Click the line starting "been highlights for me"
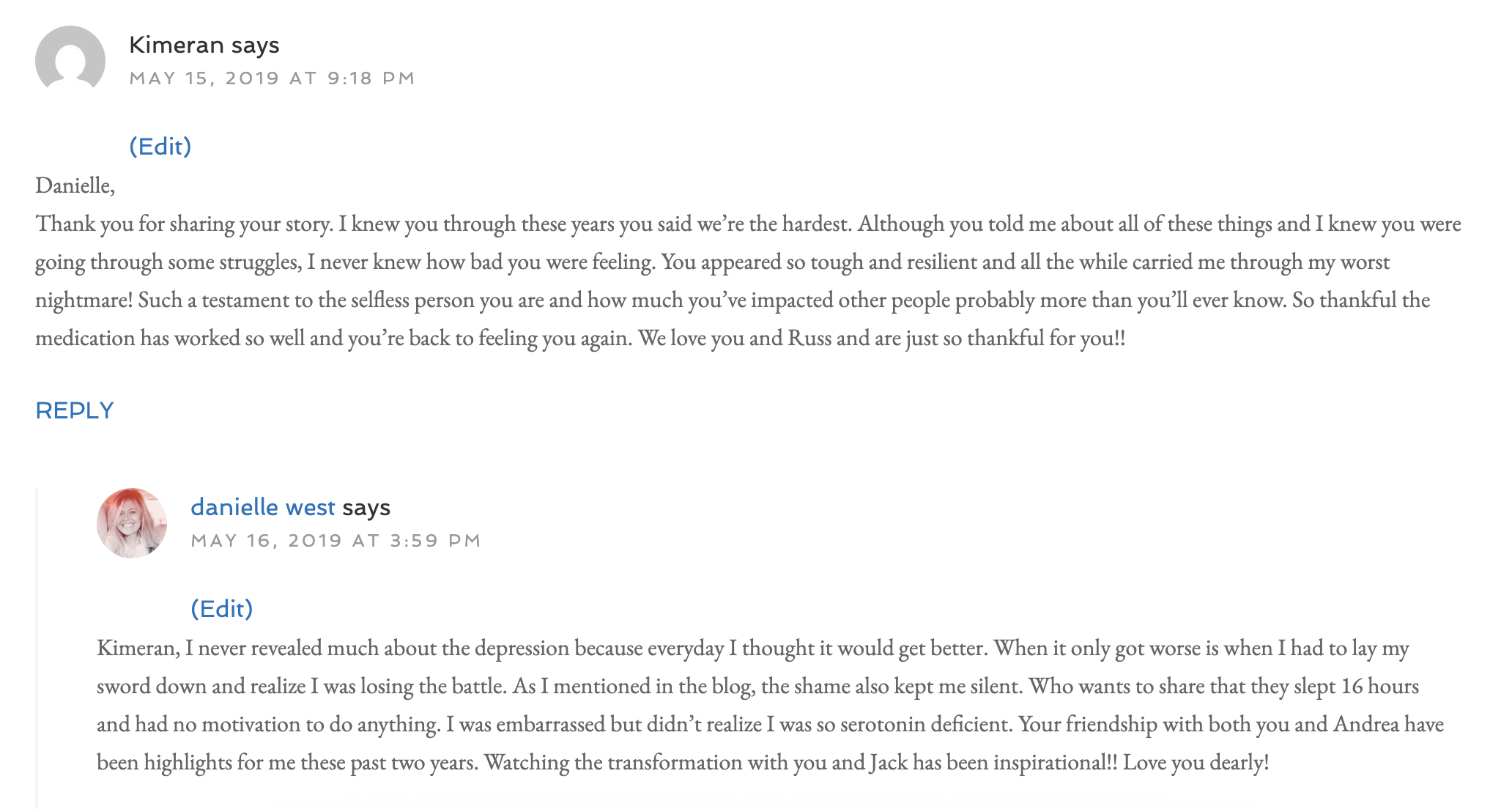 (683, 762)
